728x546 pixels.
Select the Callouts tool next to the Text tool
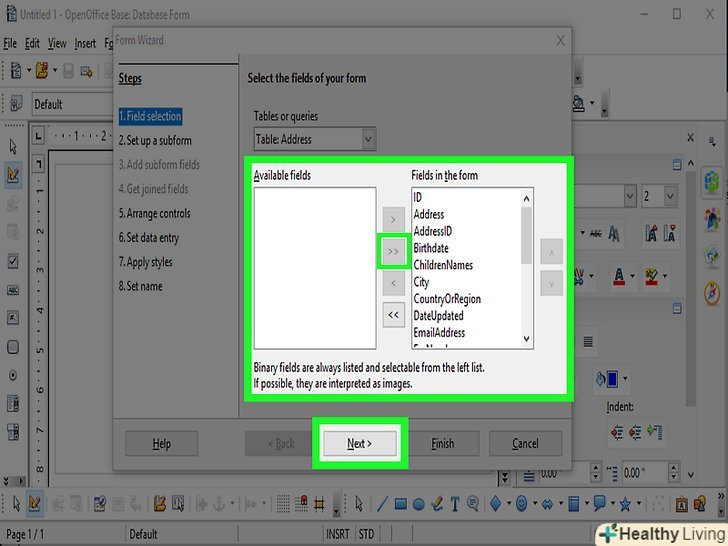473,504
